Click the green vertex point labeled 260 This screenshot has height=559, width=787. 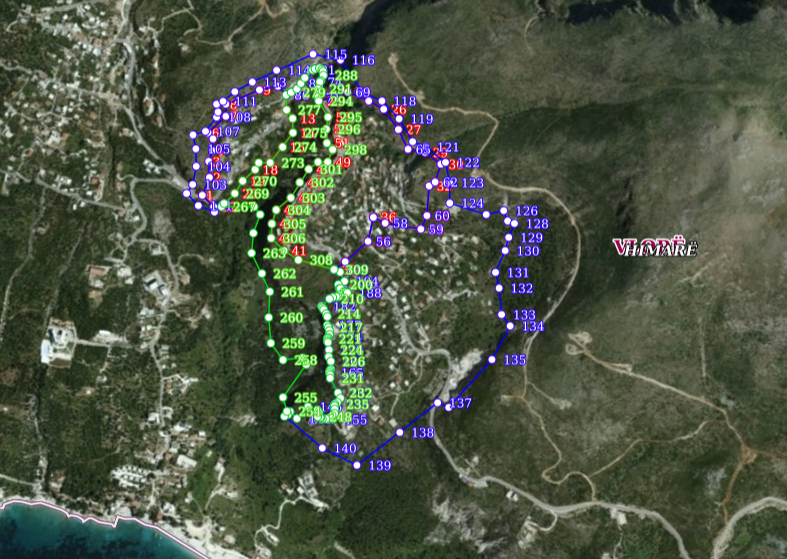click(x=269, y=317)
